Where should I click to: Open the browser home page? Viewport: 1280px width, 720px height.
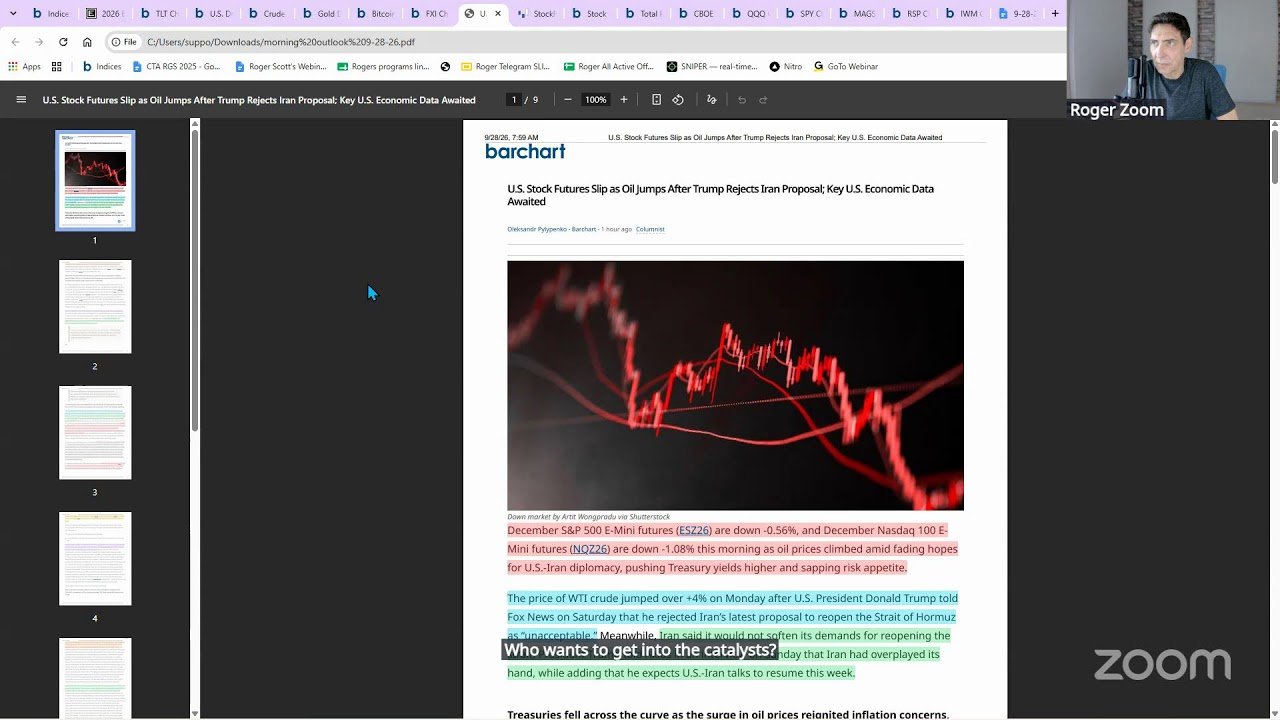coord(87,42)
